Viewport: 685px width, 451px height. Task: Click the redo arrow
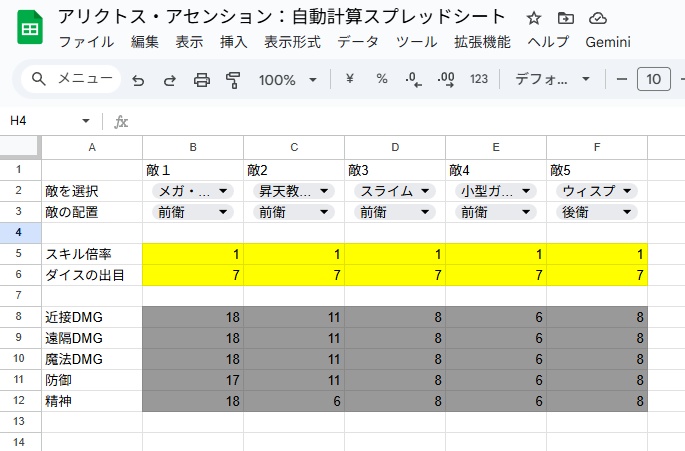tap(170, 80)
